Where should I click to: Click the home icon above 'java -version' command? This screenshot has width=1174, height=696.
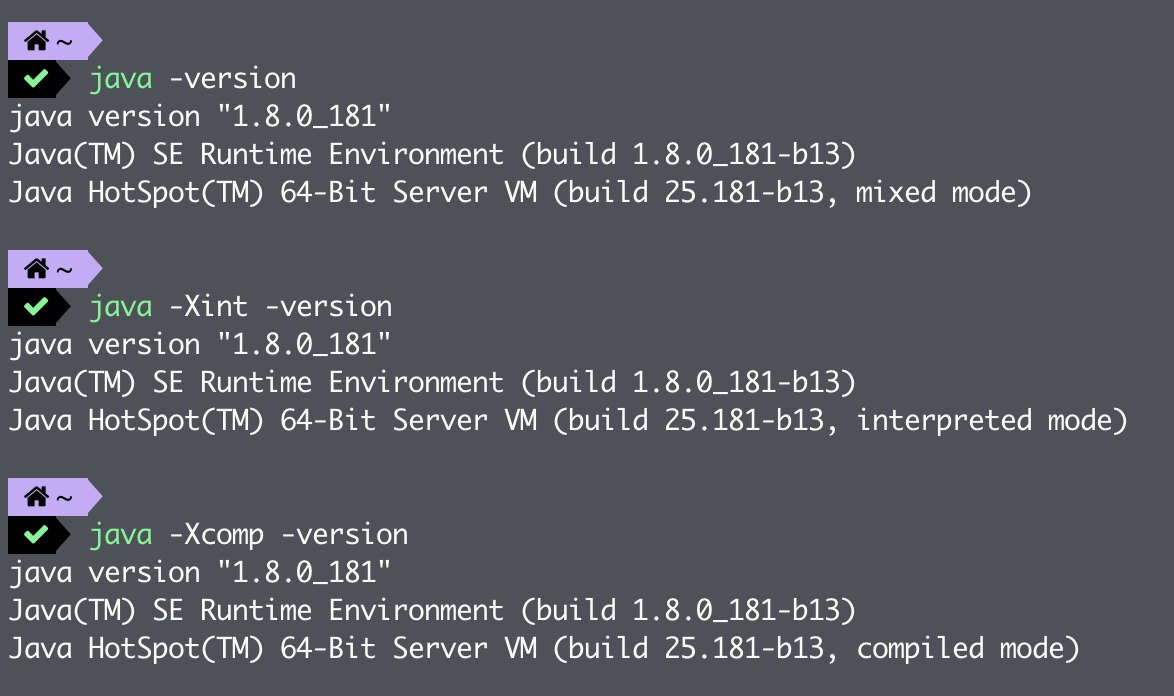(37, 42)
